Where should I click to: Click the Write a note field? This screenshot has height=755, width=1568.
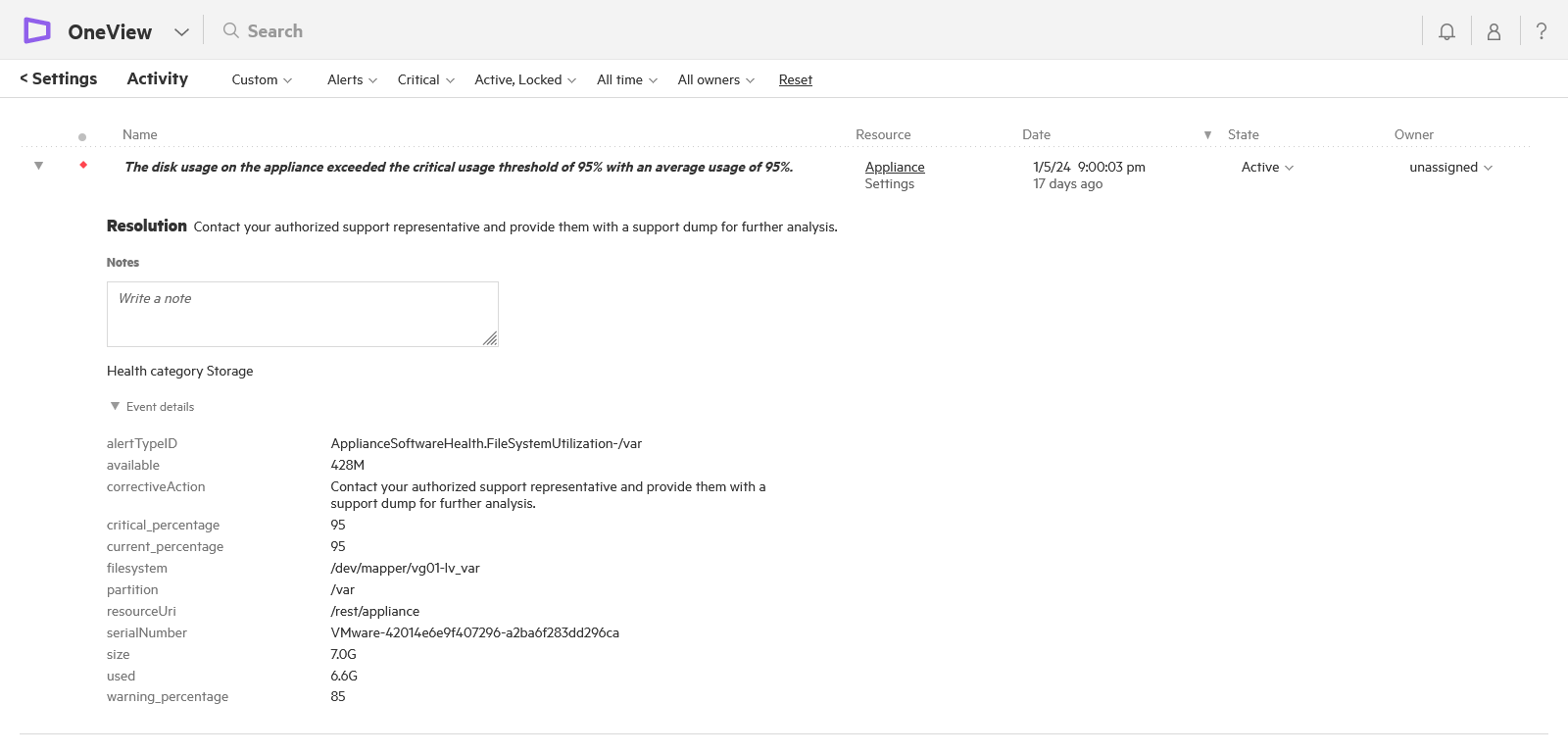click(x=302, y=314)
